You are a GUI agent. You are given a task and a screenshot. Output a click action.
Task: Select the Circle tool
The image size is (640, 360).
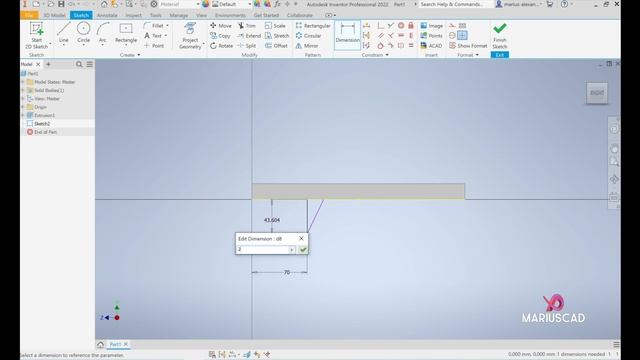(83, 33)
